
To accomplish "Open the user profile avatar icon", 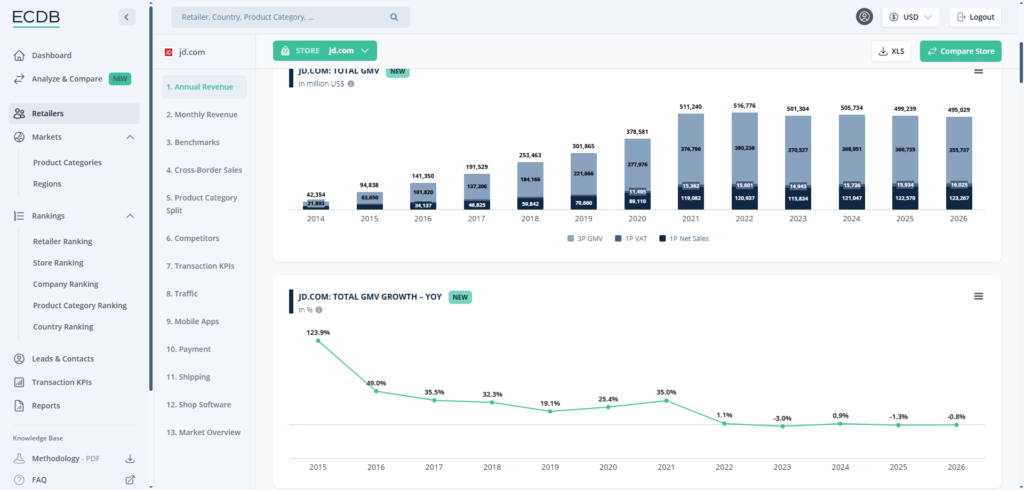I will click(864, 17).
